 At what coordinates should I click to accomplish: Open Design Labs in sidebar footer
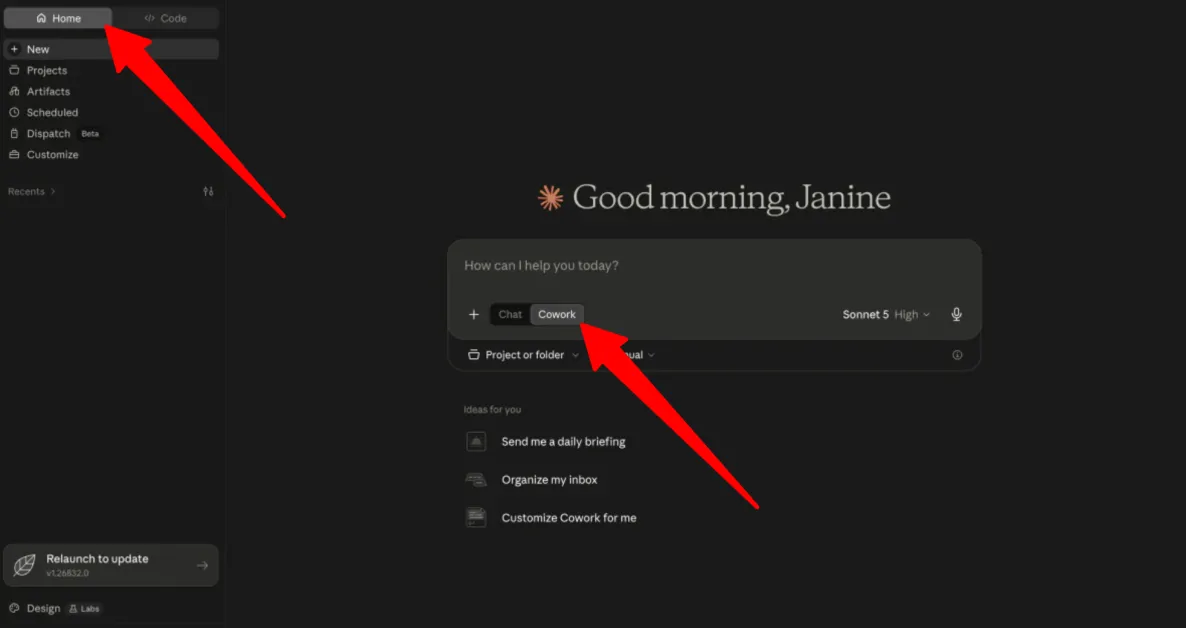[x=55, y=608]
